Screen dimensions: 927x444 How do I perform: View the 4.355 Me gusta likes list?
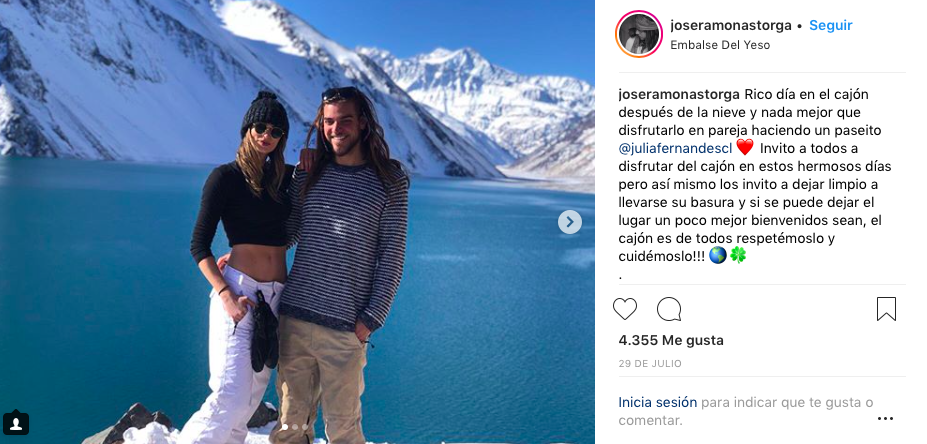(670, 341)
